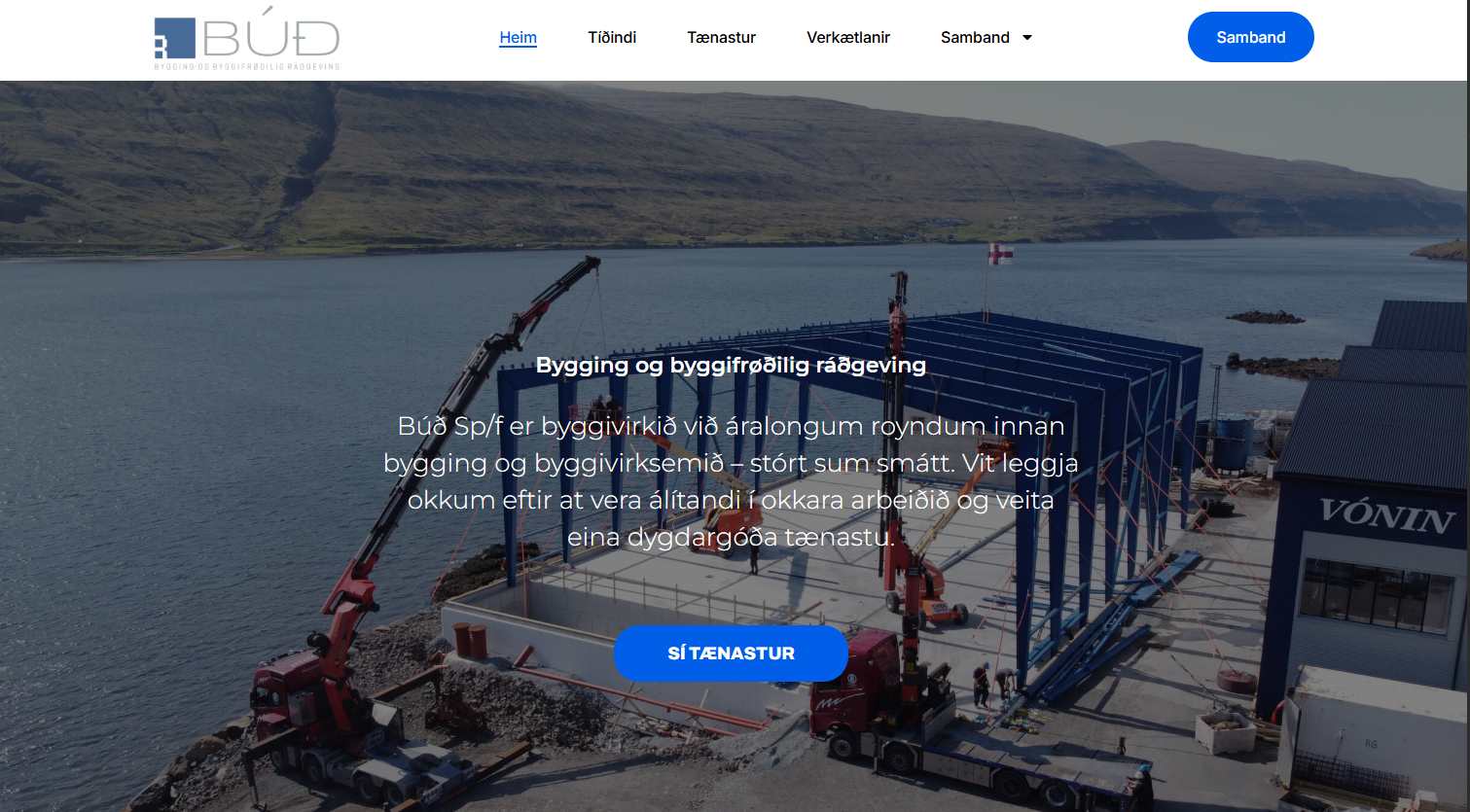1470x812 pixels.
Task: Go to the Tíðindi page
Action: tap(612, 37)
